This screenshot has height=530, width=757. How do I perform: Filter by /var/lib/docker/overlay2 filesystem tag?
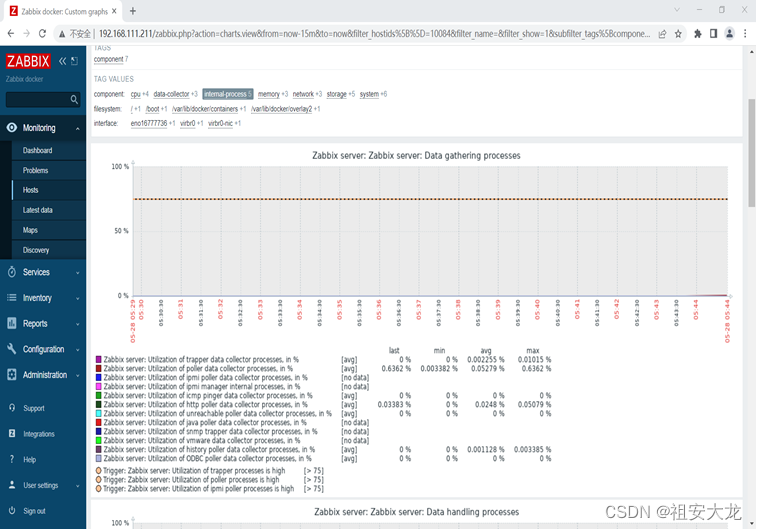(282, 109)
